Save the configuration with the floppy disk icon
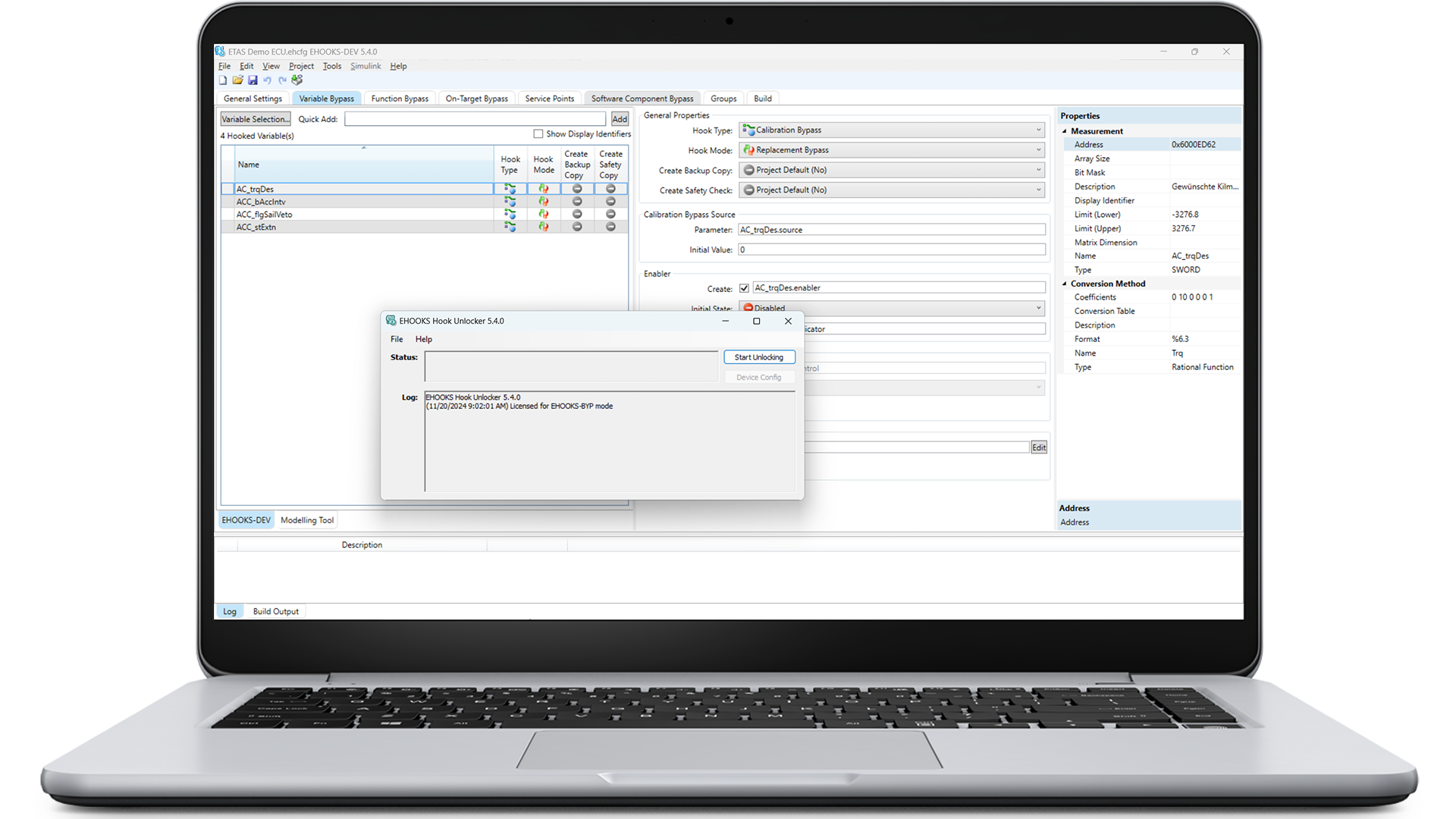The height and width of the screenshot is (819, 1456). (x=253, y=80)
